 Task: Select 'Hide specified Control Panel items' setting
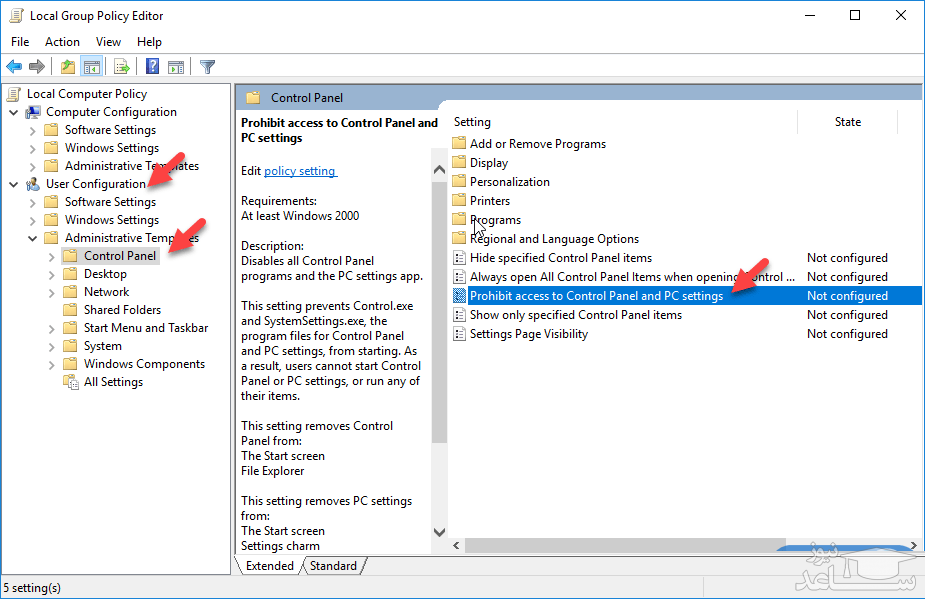560,258
